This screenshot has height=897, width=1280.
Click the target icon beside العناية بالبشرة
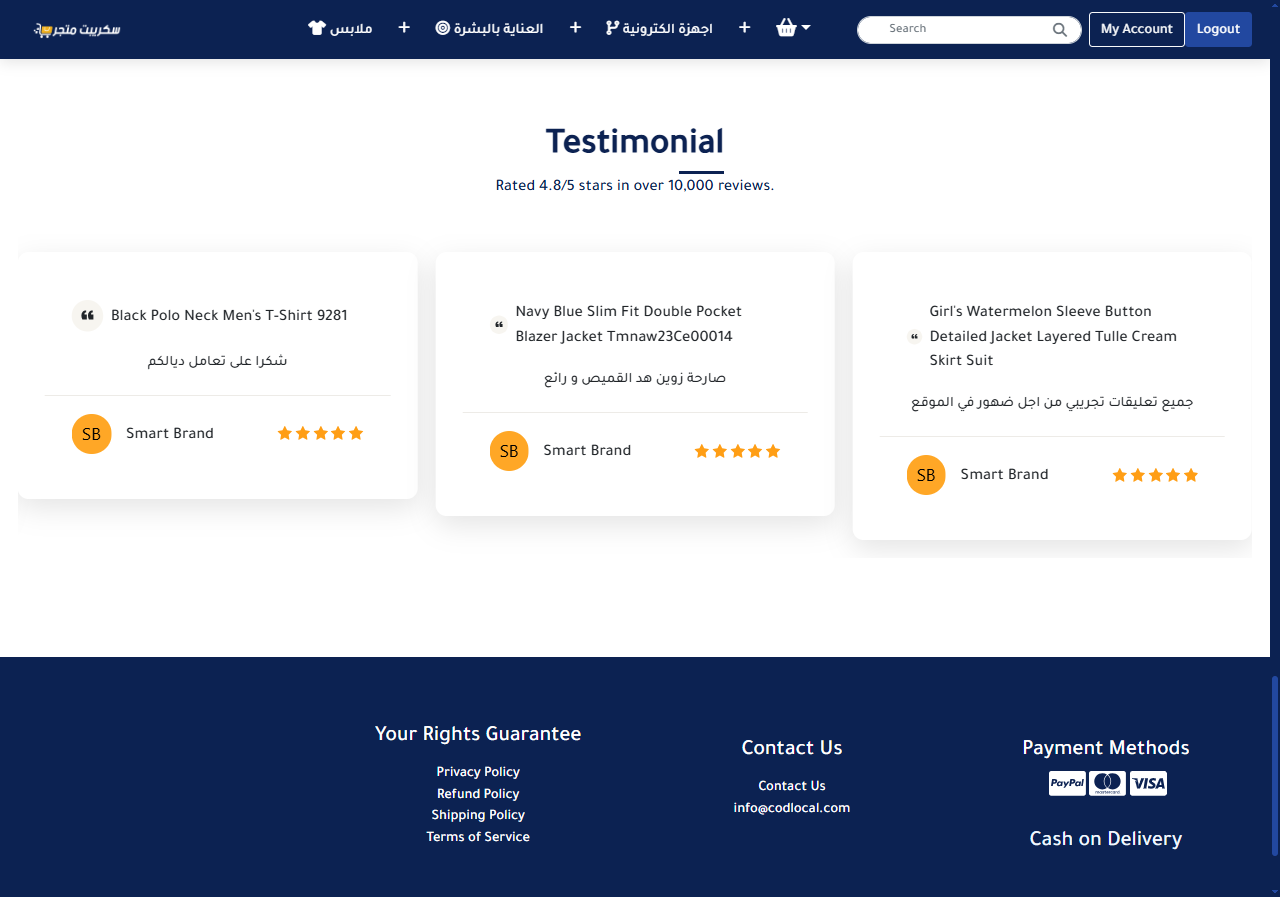pyautogui.click(x=443, y=28)
